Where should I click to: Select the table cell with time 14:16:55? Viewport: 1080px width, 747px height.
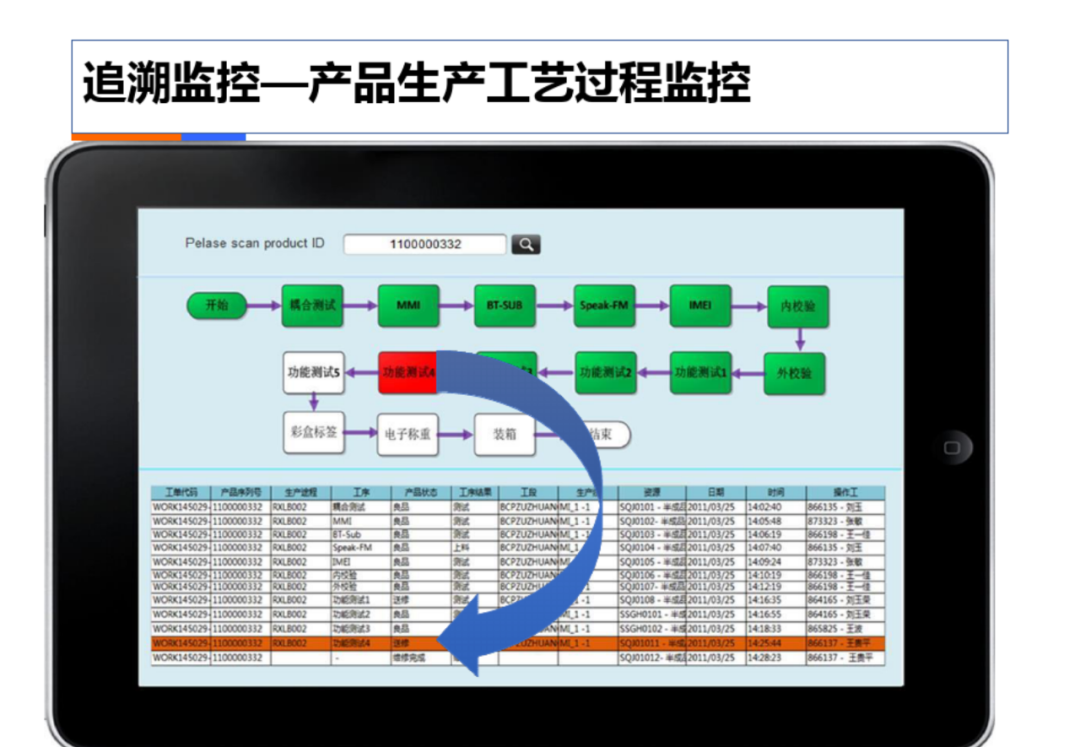coord(776,614)
